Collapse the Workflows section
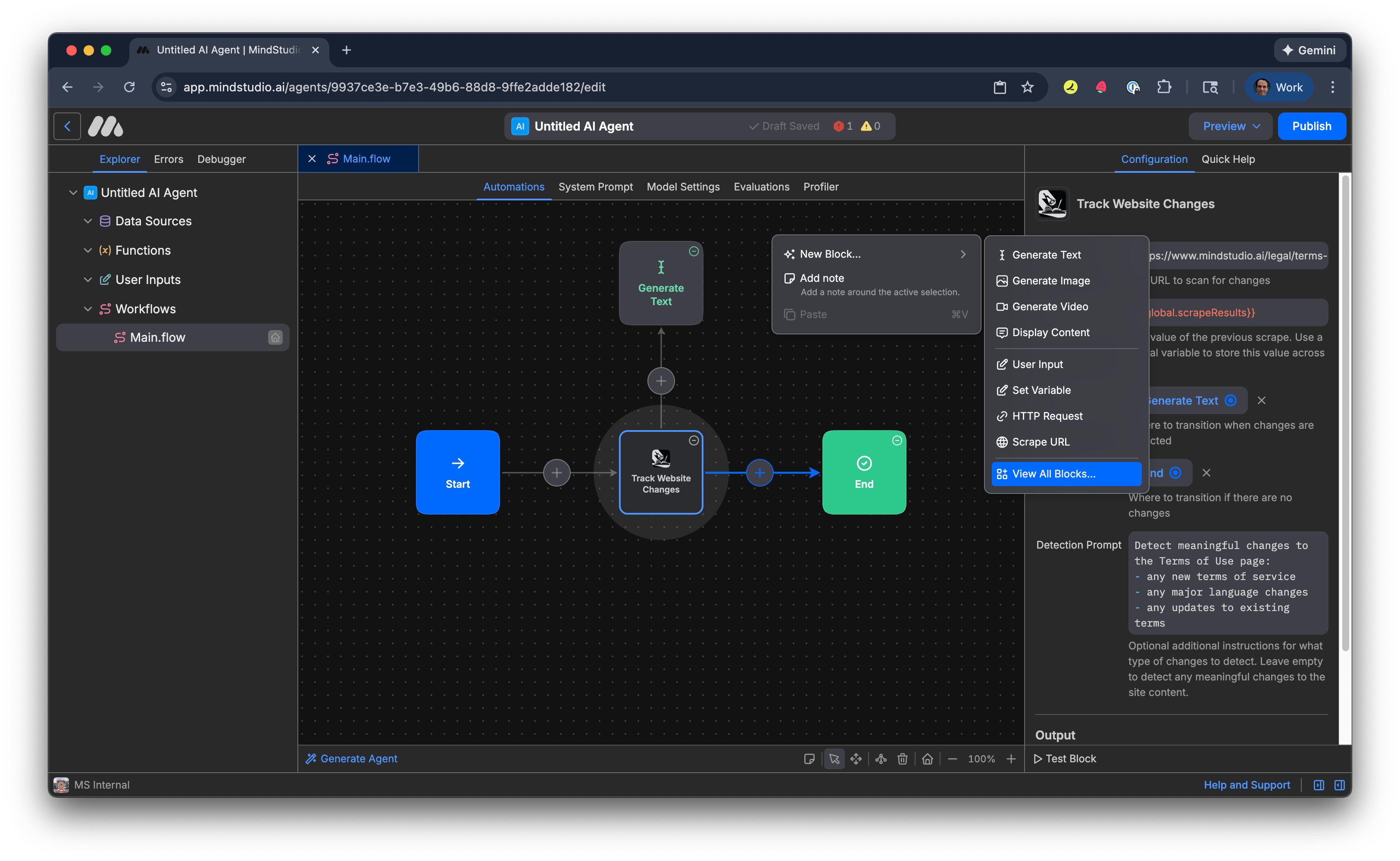1400x861 pixels. [88, 309]
